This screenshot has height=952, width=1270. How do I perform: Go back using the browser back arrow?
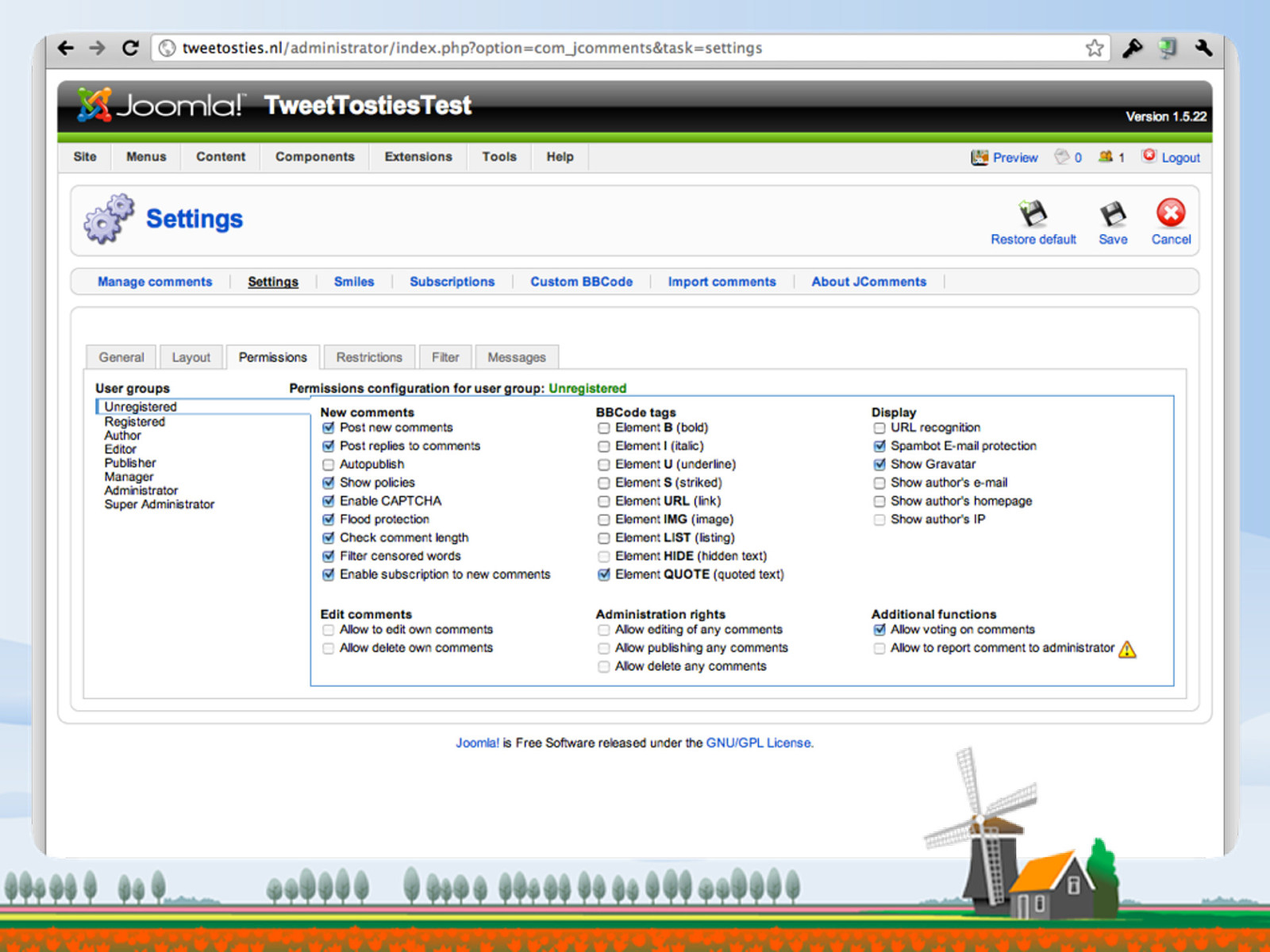click(66, 48)
